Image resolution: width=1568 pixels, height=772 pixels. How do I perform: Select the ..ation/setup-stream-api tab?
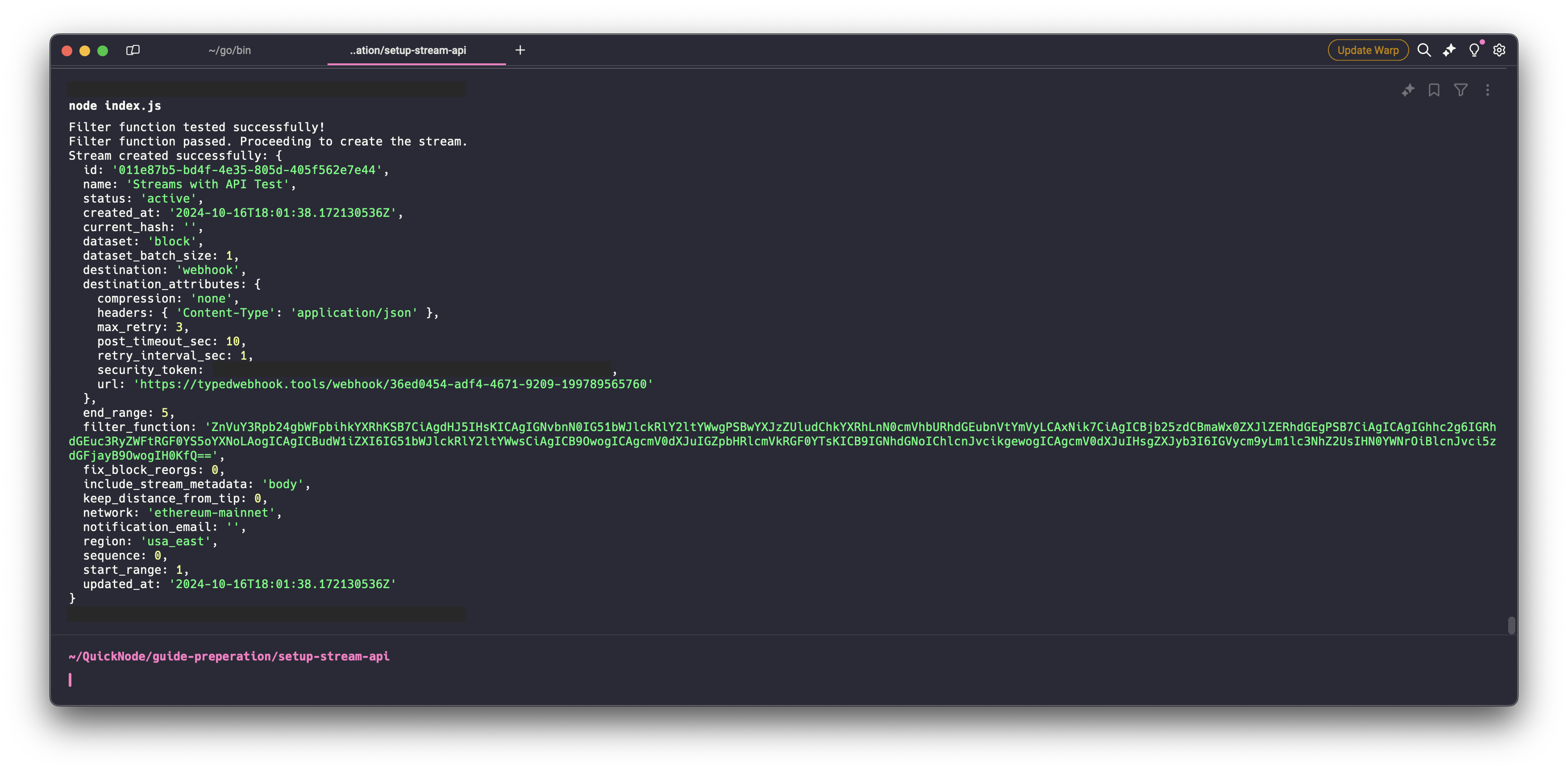[408, 50]
